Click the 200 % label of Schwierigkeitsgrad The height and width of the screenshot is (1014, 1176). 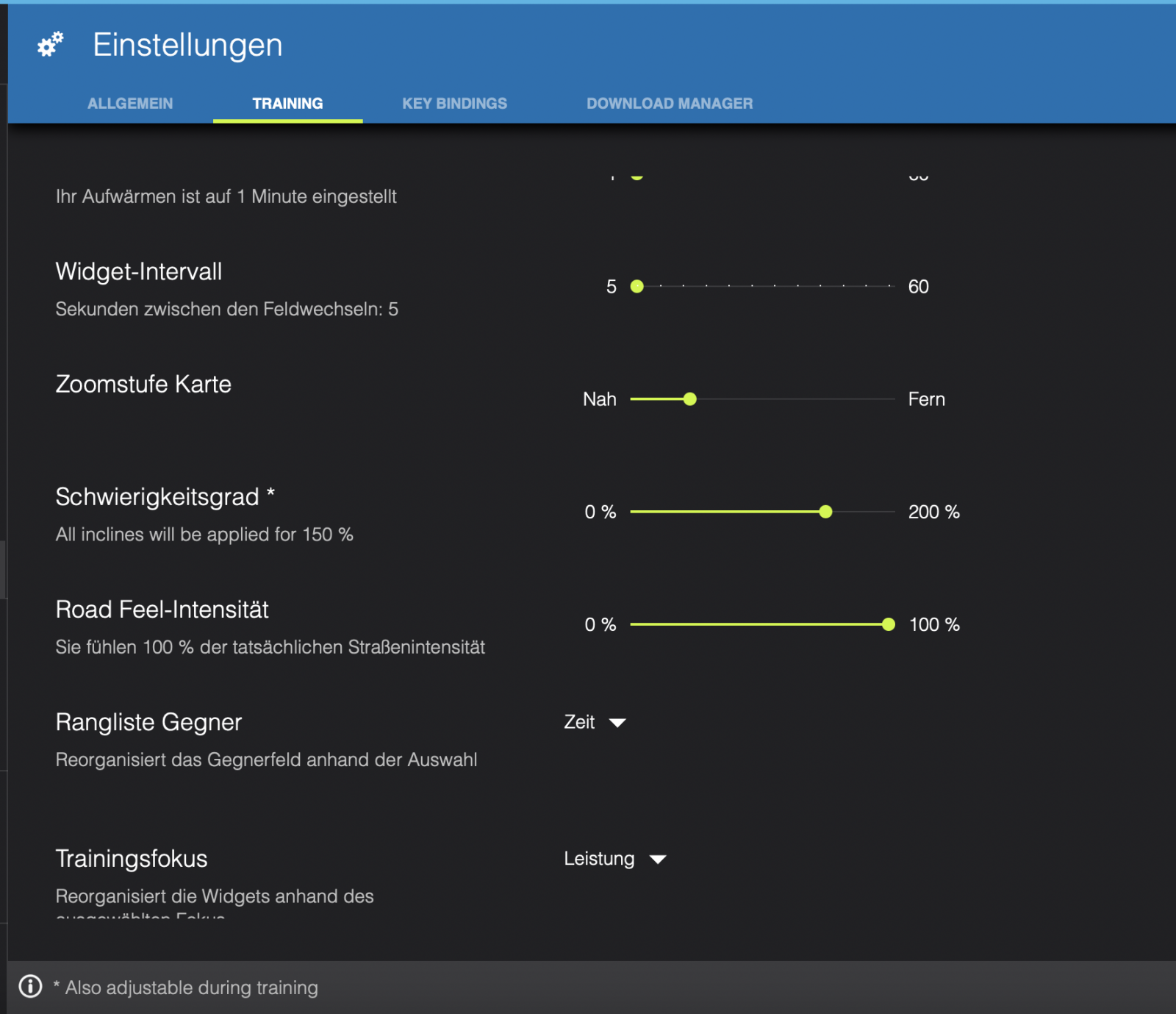(x=933, y=512)
